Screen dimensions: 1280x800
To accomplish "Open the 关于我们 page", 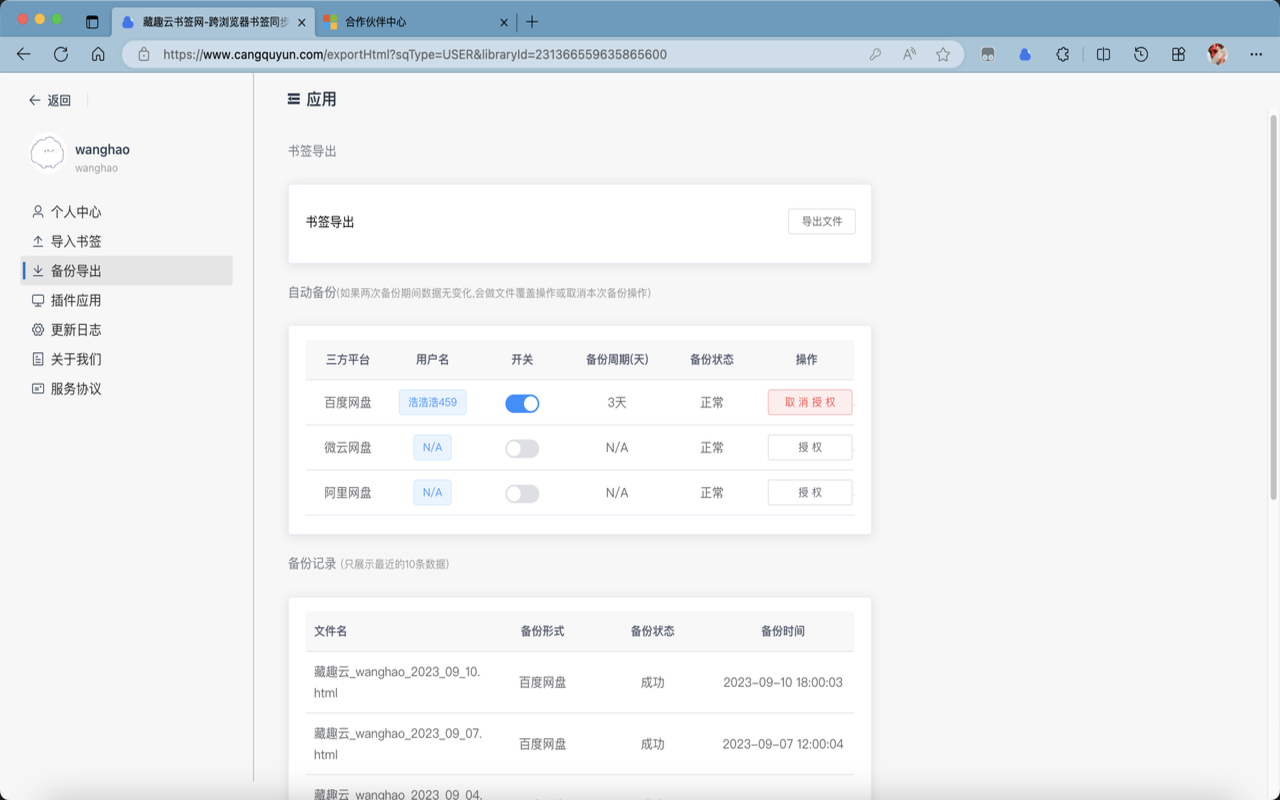I will coord(76,358).
